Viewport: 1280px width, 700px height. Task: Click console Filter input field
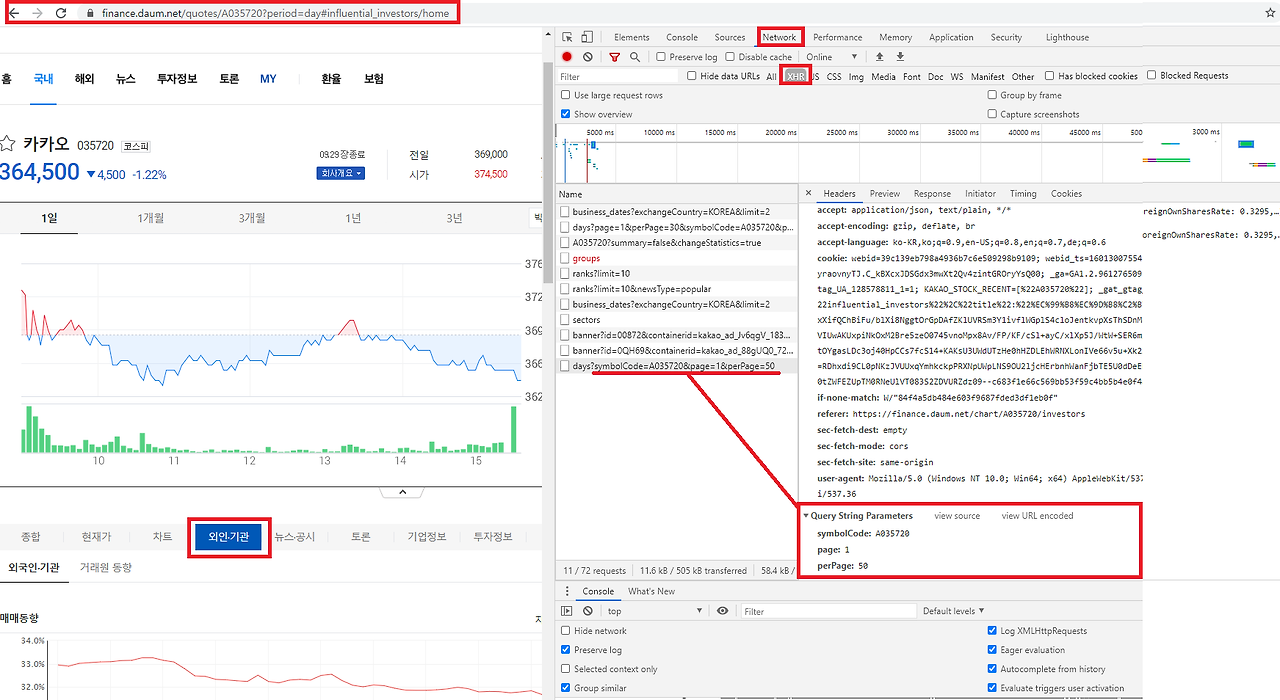(827, 611)
